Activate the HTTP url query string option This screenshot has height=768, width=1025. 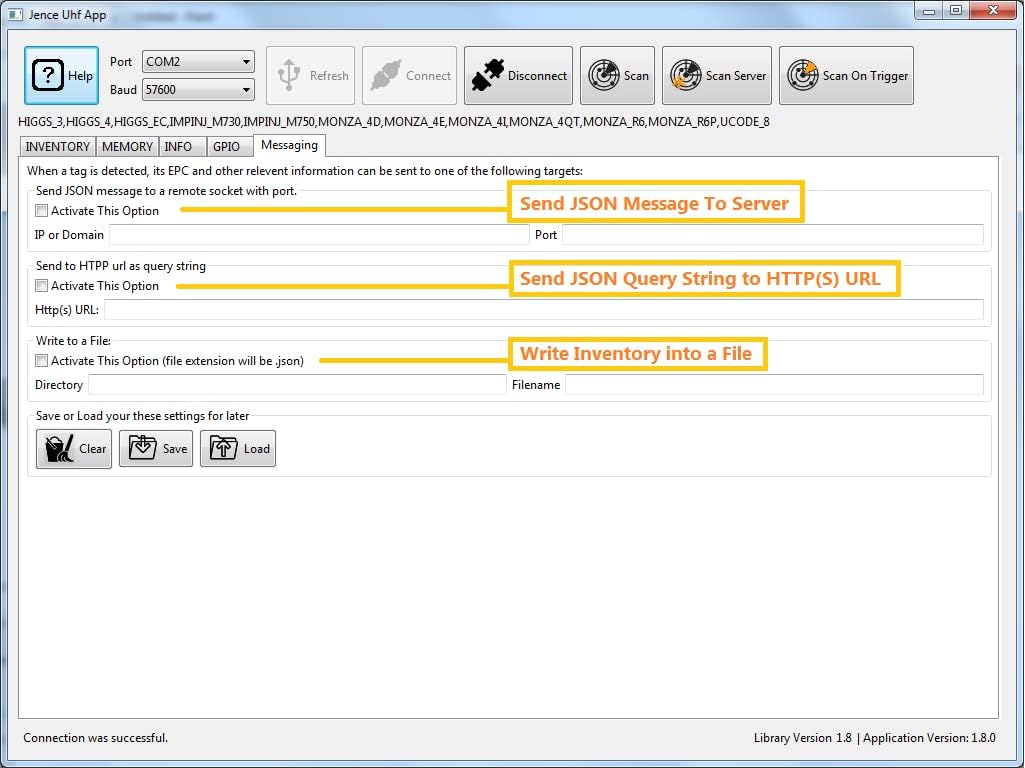41,286
